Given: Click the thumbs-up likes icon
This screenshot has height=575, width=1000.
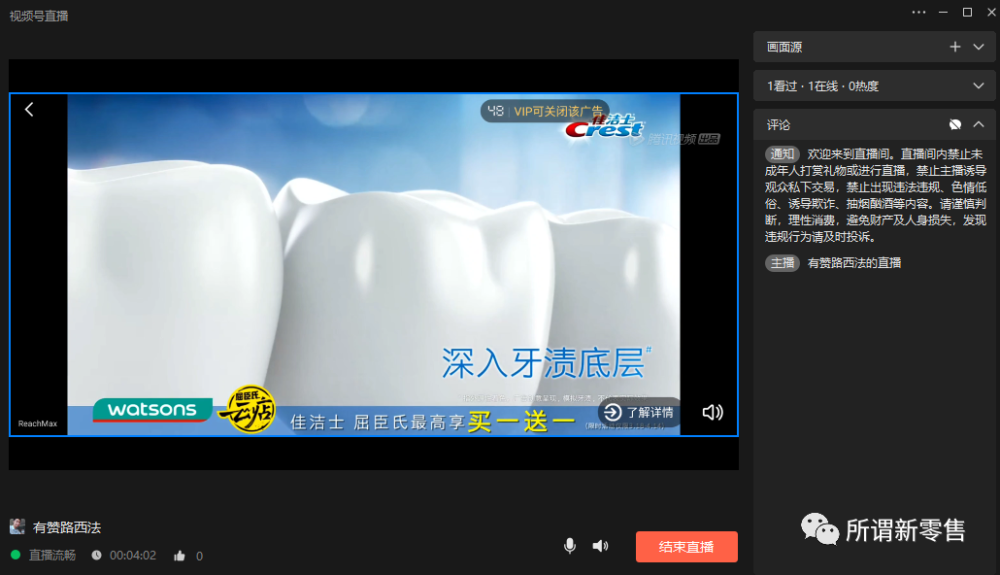Looking at the screenshot, I should (x=179, y=556).
